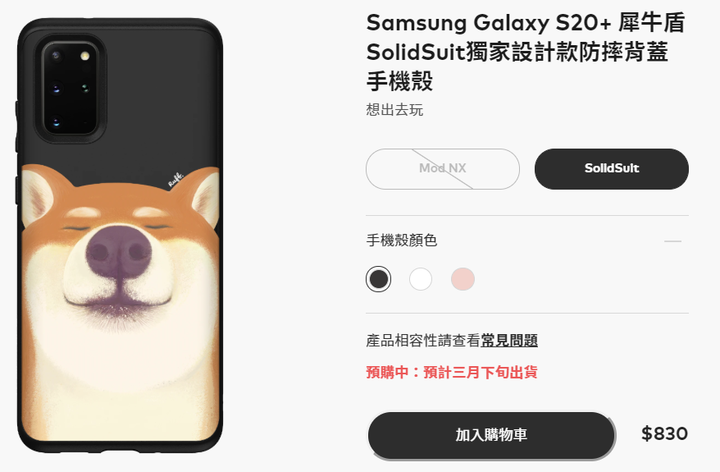This screenshot has width=720, height=472.
Task: Click the Shiba's closed right eye
Action: (x=157, y=226)
